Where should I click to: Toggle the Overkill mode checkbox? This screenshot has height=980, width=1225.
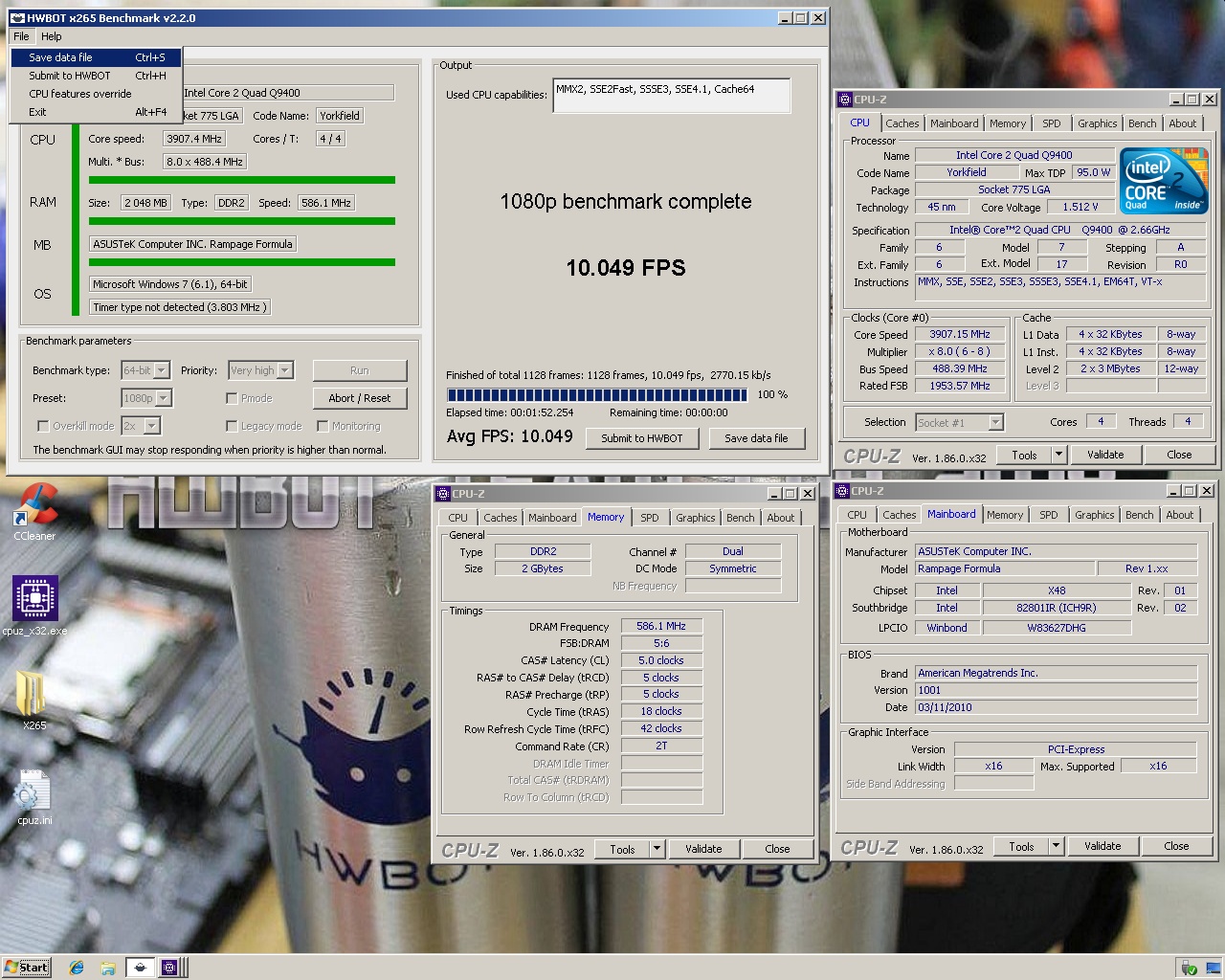(43, 426)
